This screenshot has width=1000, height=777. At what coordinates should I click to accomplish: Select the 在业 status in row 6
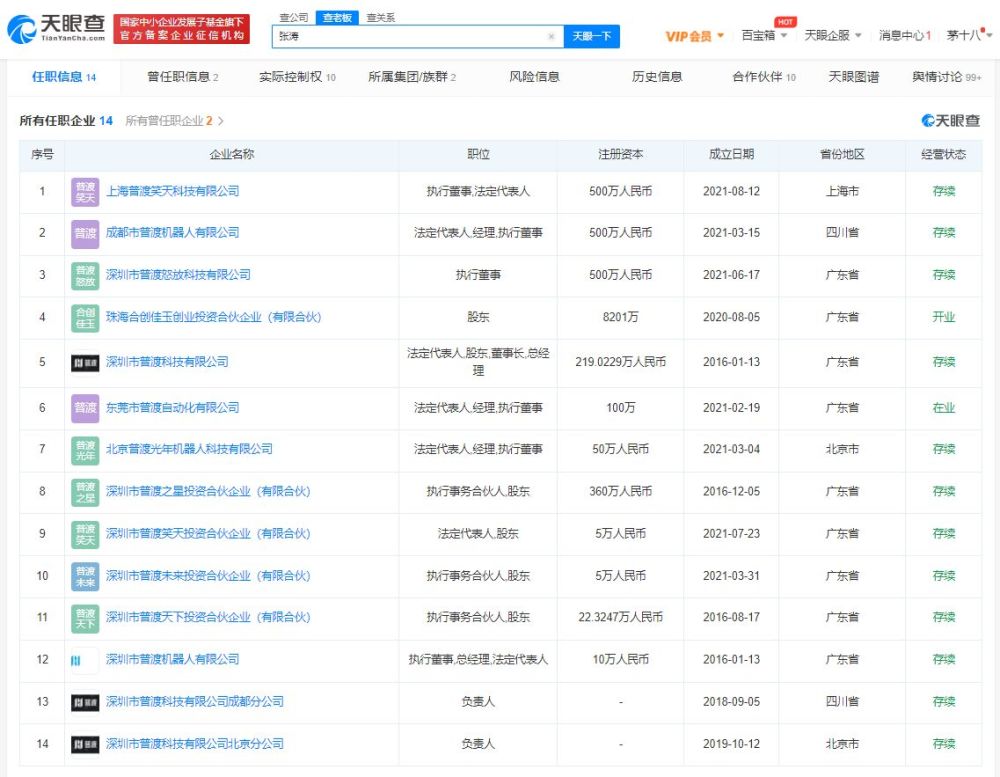944,408
